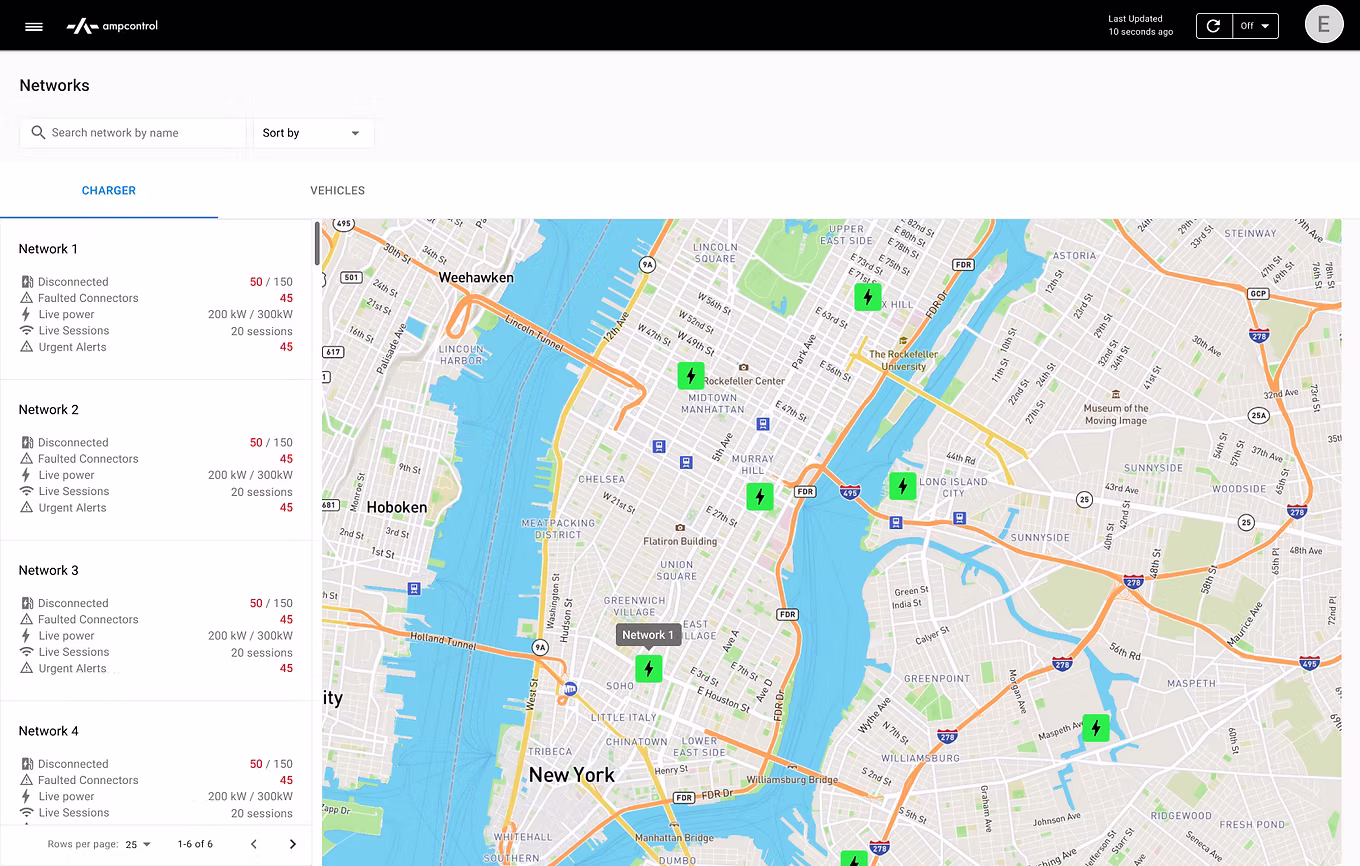Click the Live power bolt icon in Network 2
The image size is (1360, 866).
coord(27,475)
